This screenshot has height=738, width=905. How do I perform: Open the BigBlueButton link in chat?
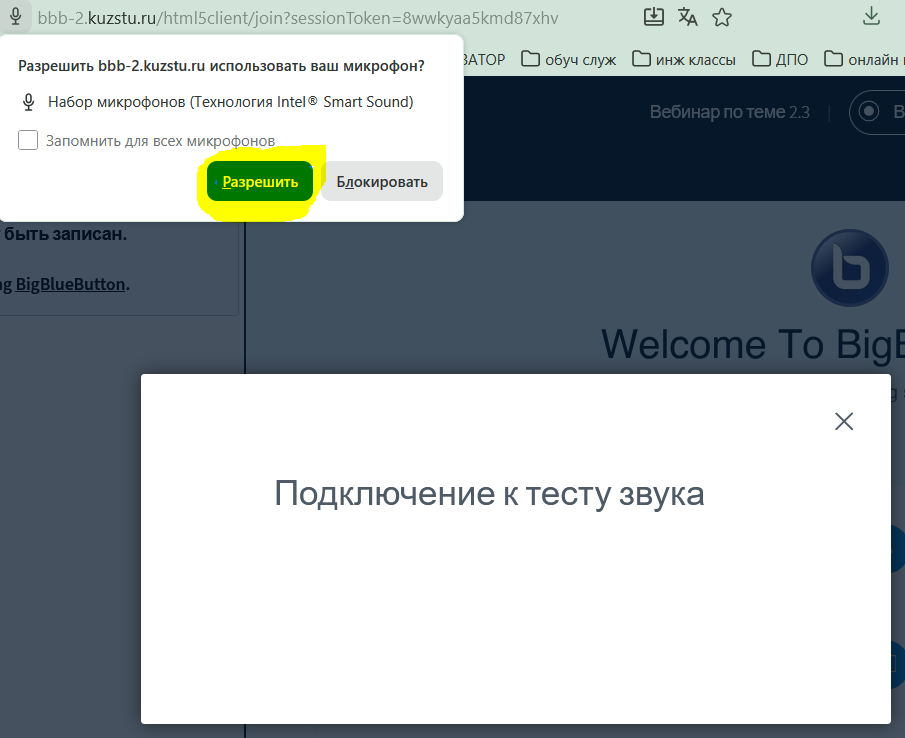click(x=70, y=284)
